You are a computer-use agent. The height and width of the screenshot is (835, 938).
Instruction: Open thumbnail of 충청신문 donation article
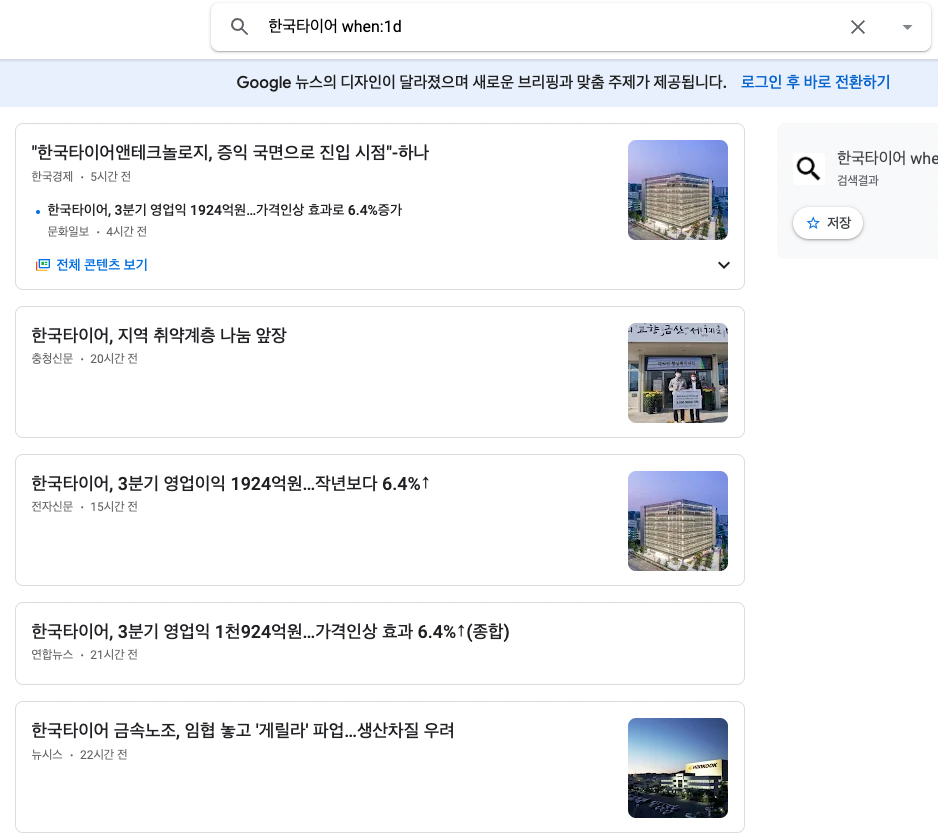678,373
